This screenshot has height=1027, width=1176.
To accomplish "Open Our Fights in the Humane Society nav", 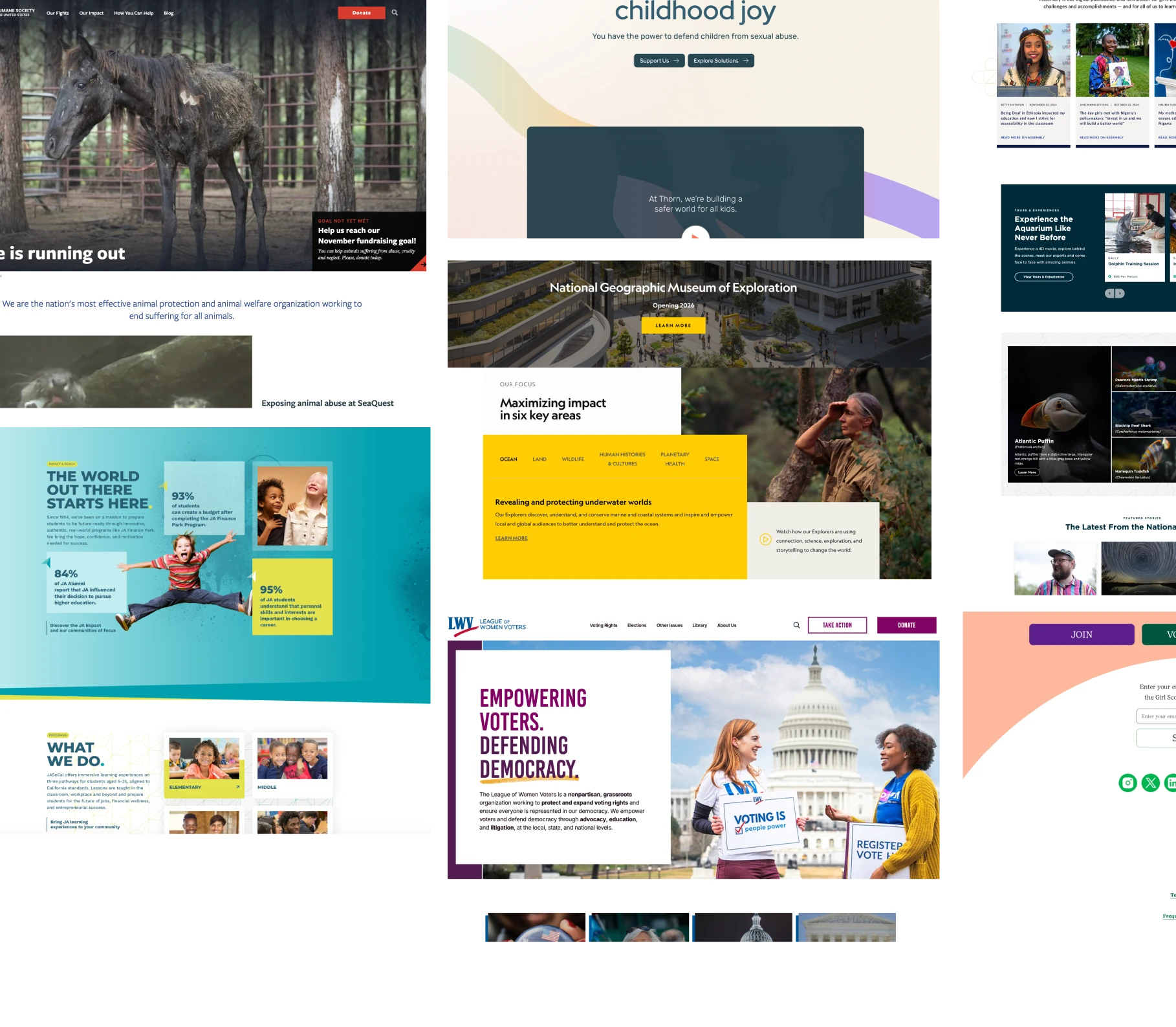I will point(58,13).
